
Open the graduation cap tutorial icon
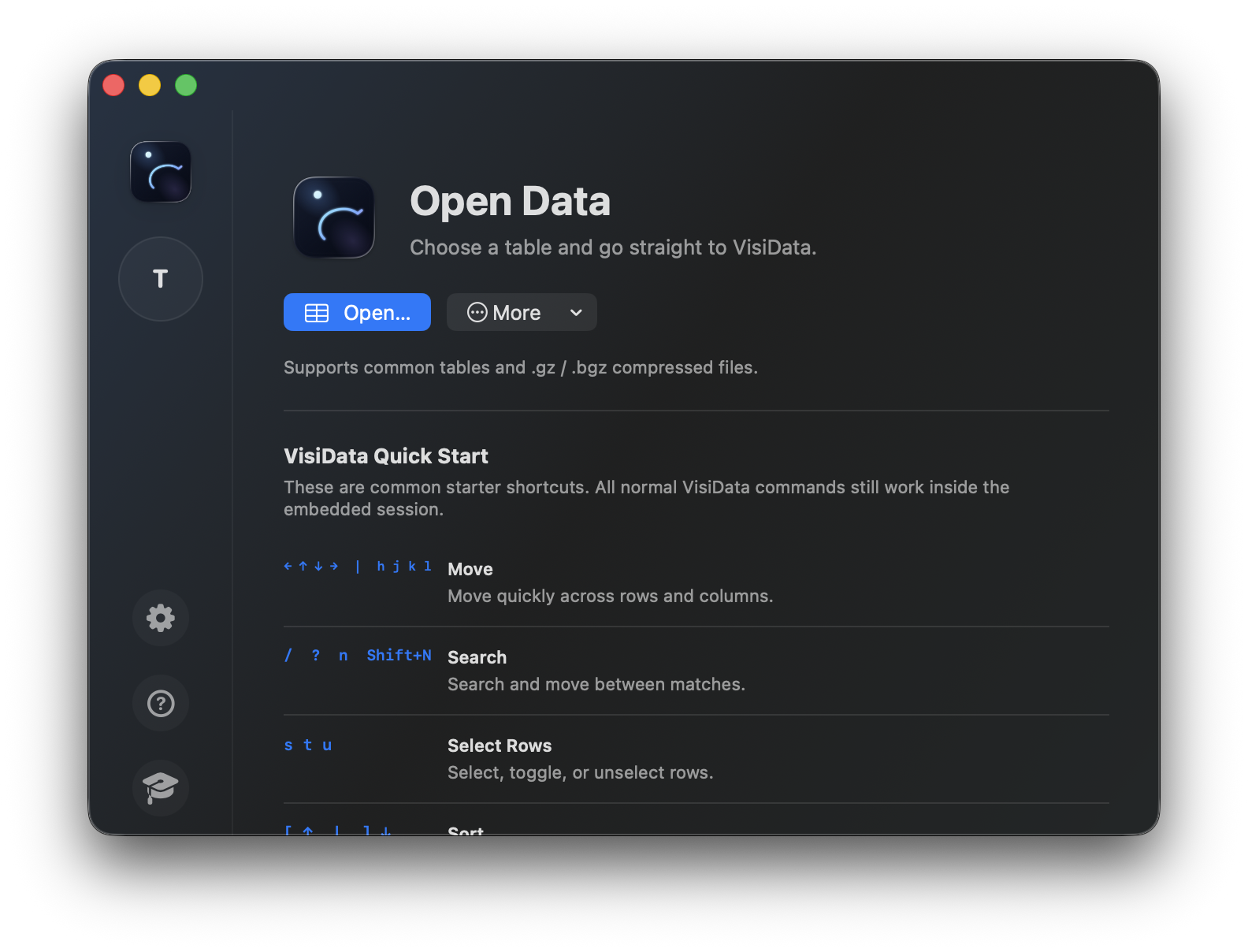pyautogui.click(x=161, y=787)
